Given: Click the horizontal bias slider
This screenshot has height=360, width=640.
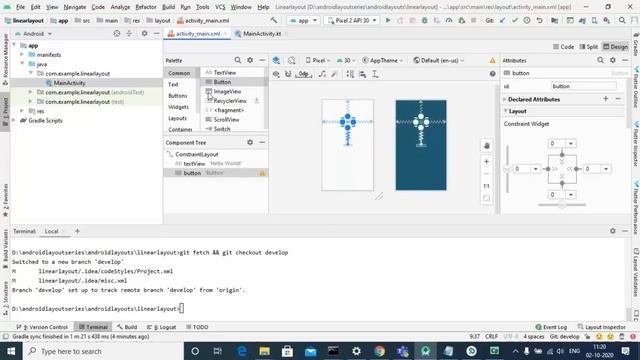Looking at the screenshot, I should pos(562,205).
